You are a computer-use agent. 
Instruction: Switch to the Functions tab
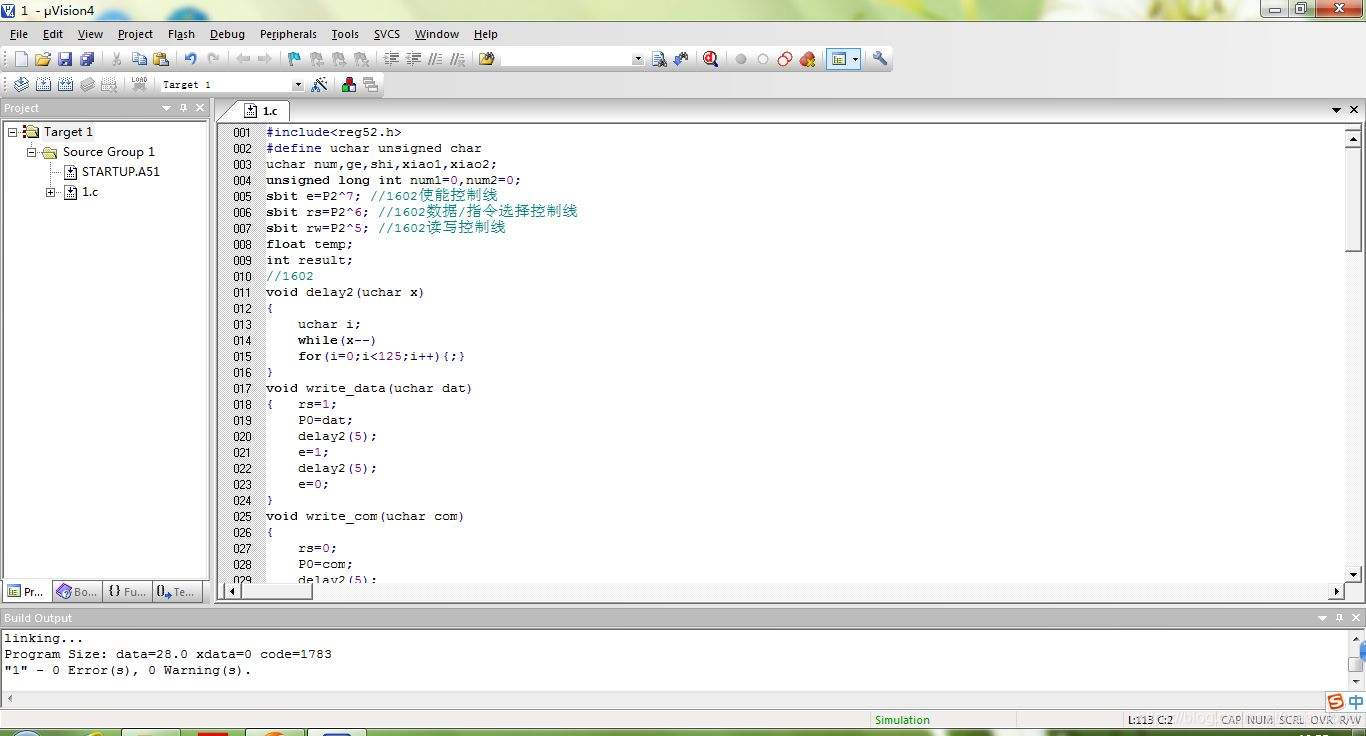(127, 592)
